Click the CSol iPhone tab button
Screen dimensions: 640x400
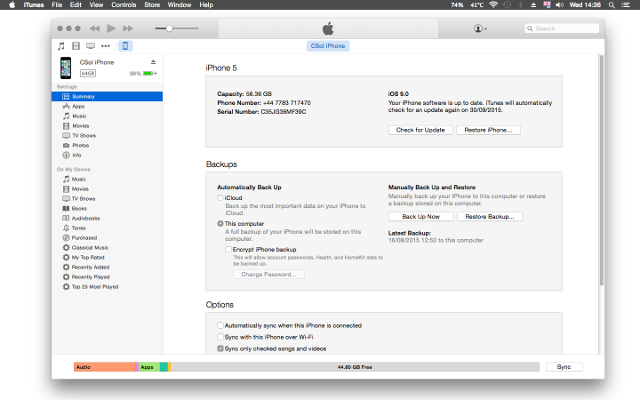(328, 46)
